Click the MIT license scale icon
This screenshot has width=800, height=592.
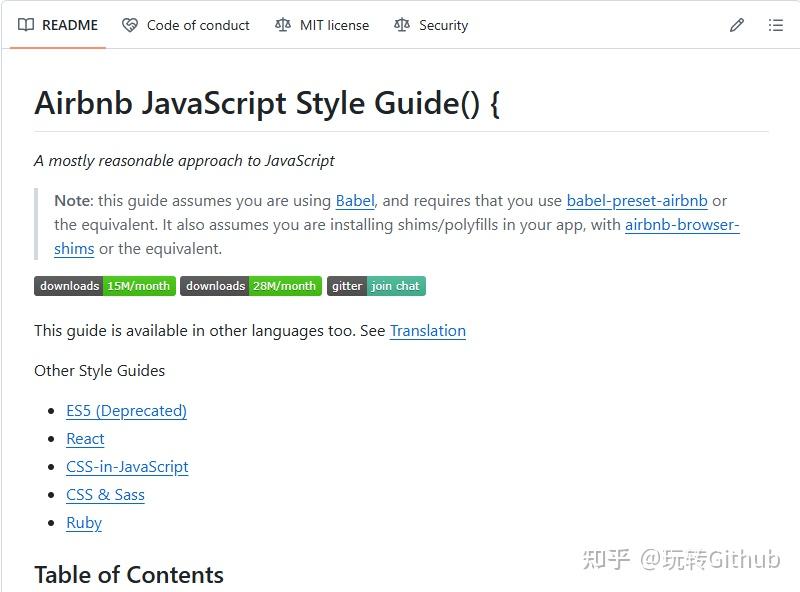283,25
